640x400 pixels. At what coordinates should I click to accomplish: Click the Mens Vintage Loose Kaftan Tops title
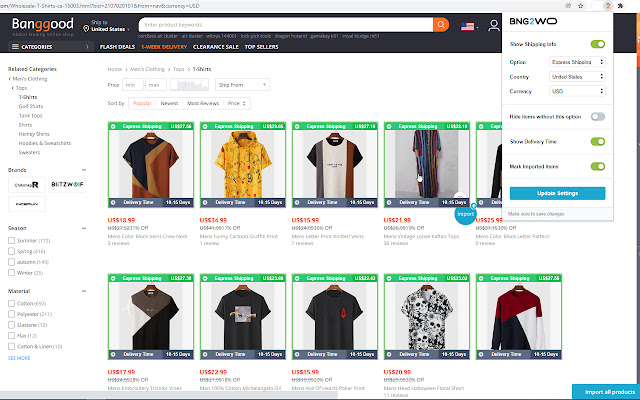click(x=421, y=236)
